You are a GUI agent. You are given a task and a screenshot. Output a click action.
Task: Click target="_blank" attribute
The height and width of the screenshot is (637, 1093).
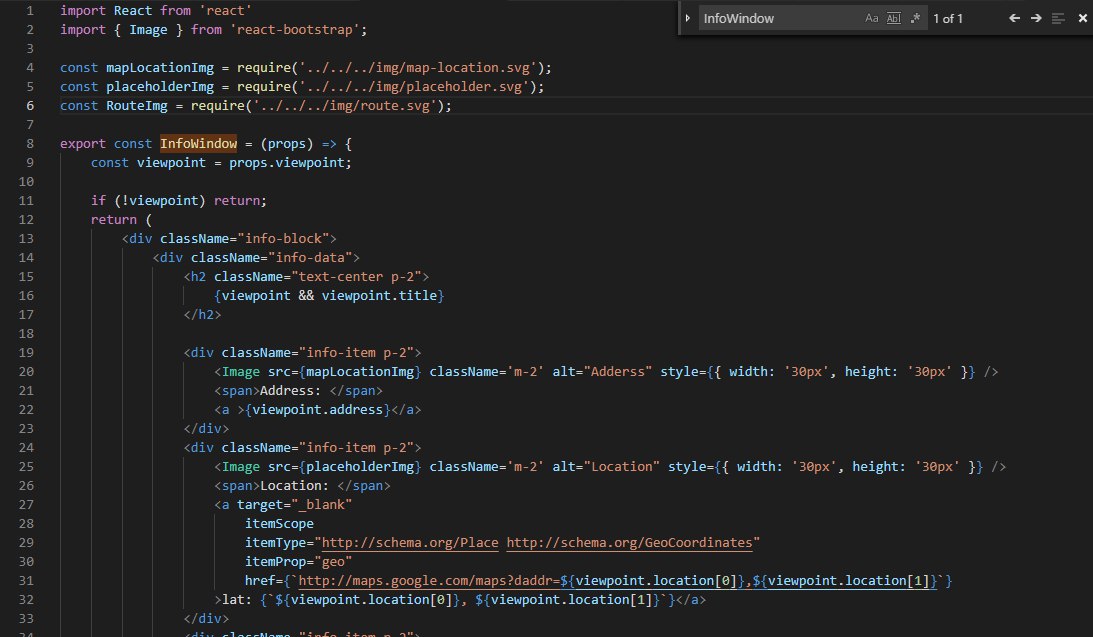click(294, 505)
